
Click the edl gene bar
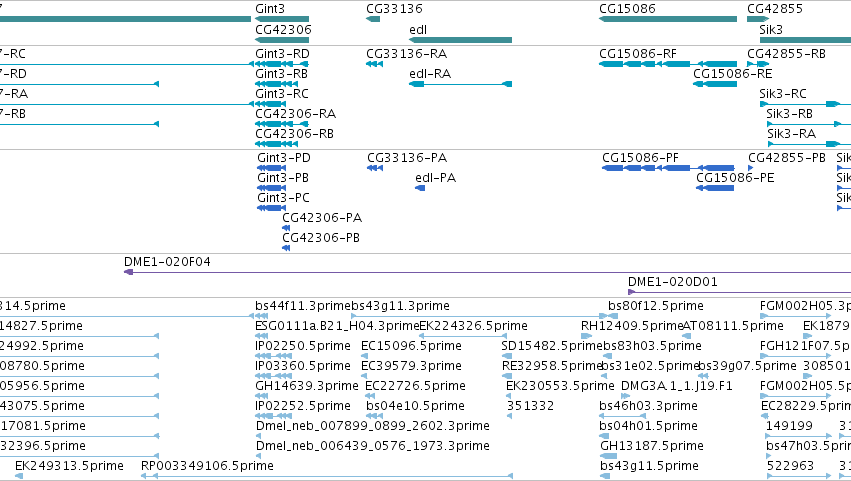(460, 40)
